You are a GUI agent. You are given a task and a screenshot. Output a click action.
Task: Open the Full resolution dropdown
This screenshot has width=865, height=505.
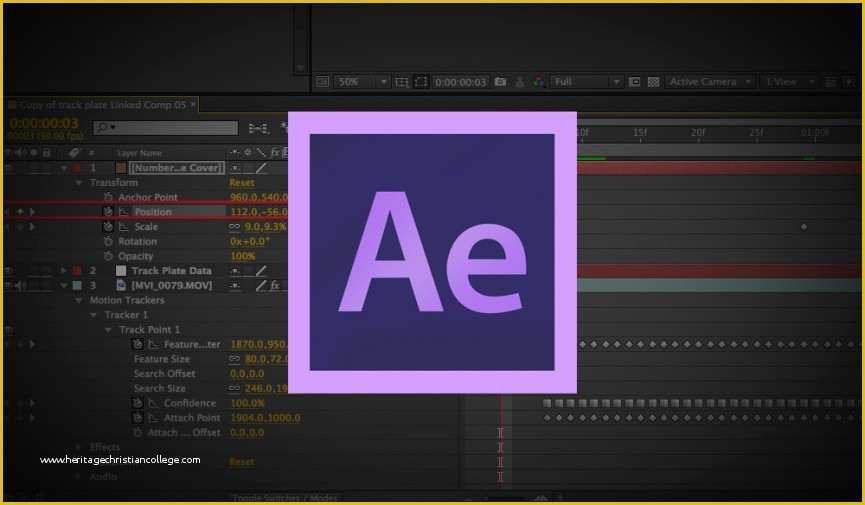pyautogui.click(x=586, y=82)
